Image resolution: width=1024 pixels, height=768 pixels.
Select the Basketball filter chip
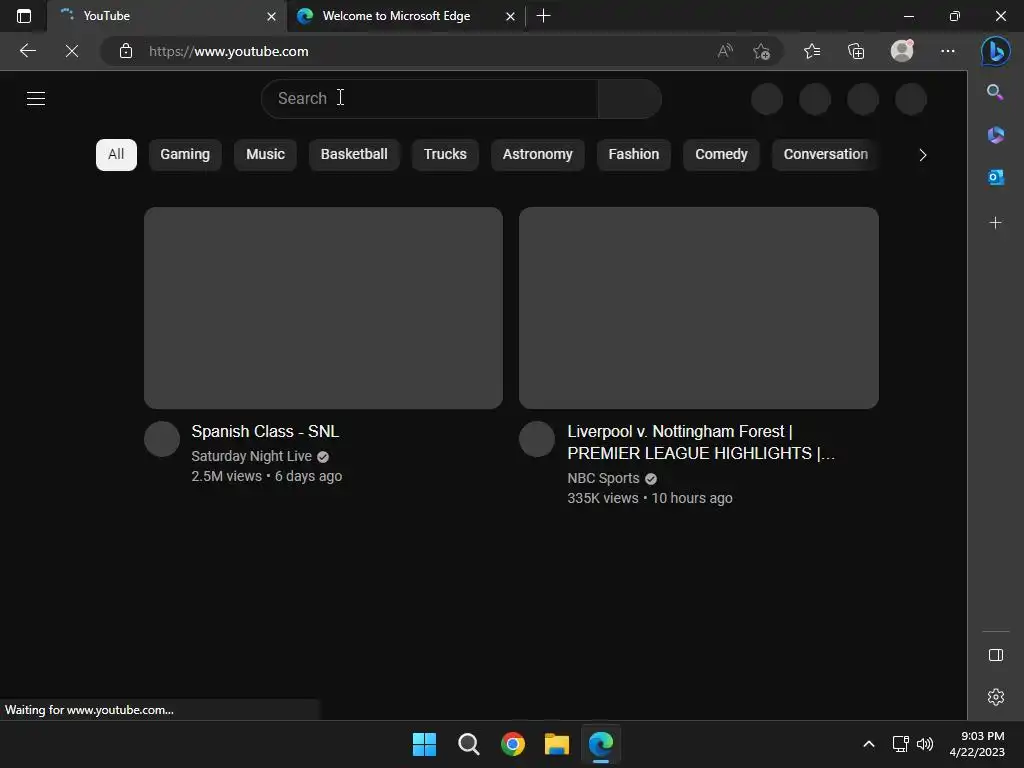click(x=354, y=154)
